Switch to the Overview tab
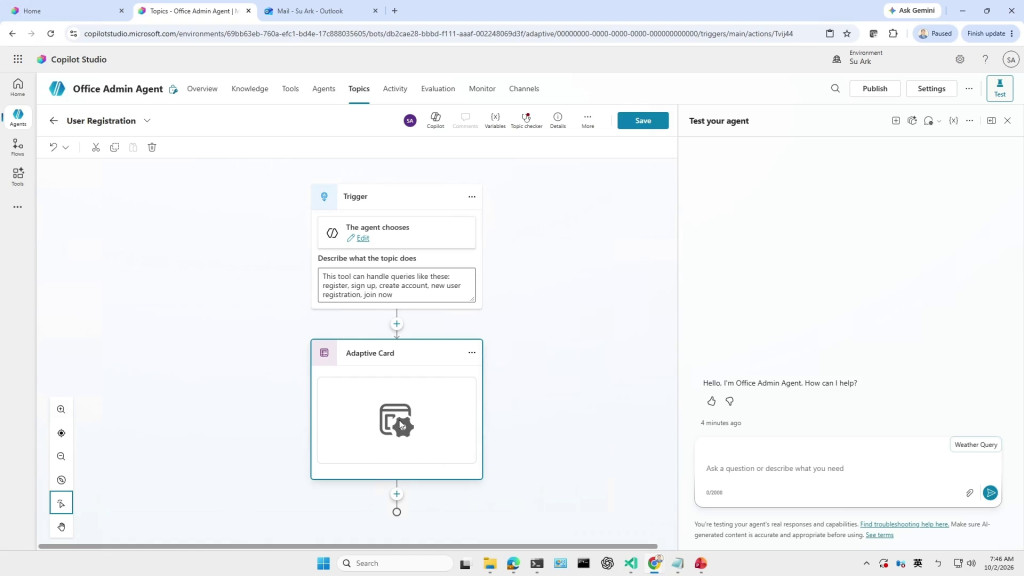The image size is (1024, 576). (202, 89)
